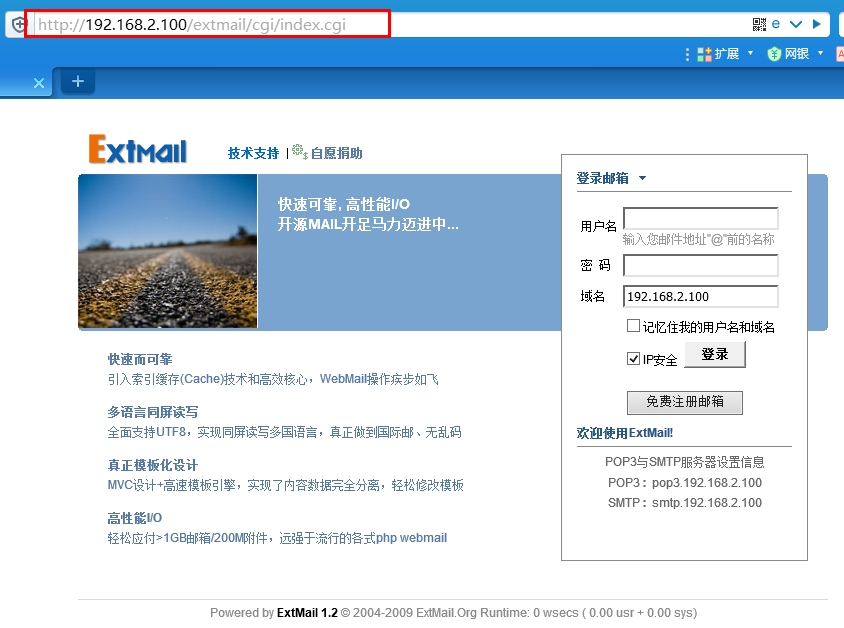Click the 高性能I/O heading
This screenshot has height=628, width=844.
(x=135, y=518)
